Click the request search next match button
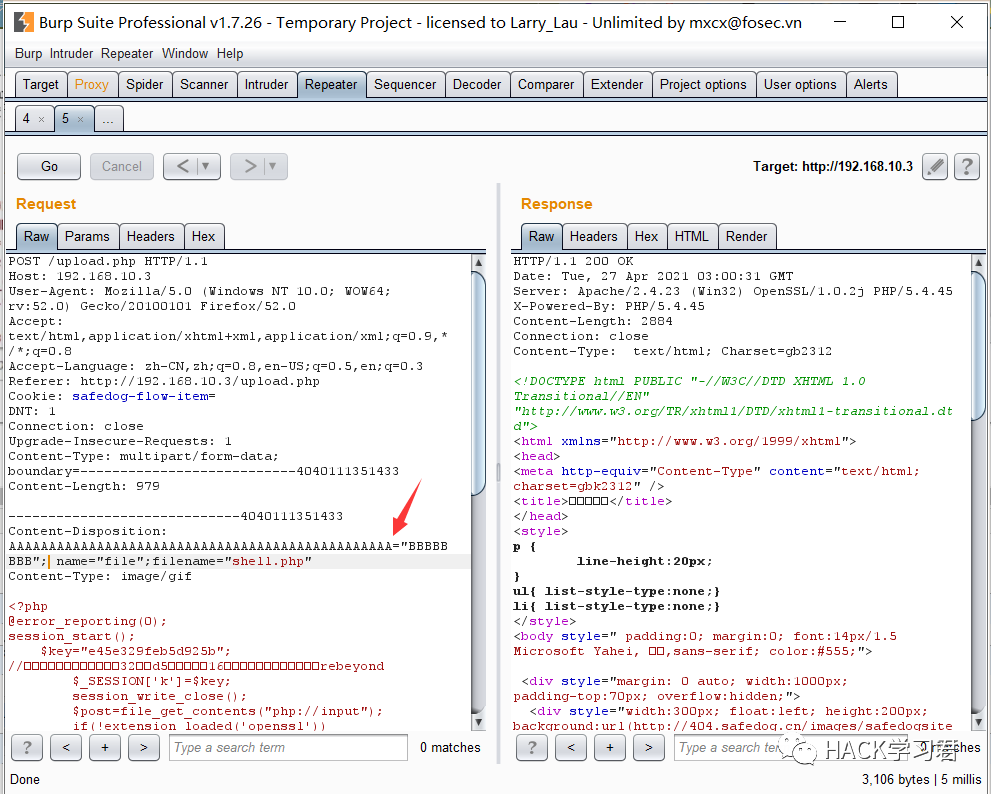991x794 pixels. (x=143, y=748)
